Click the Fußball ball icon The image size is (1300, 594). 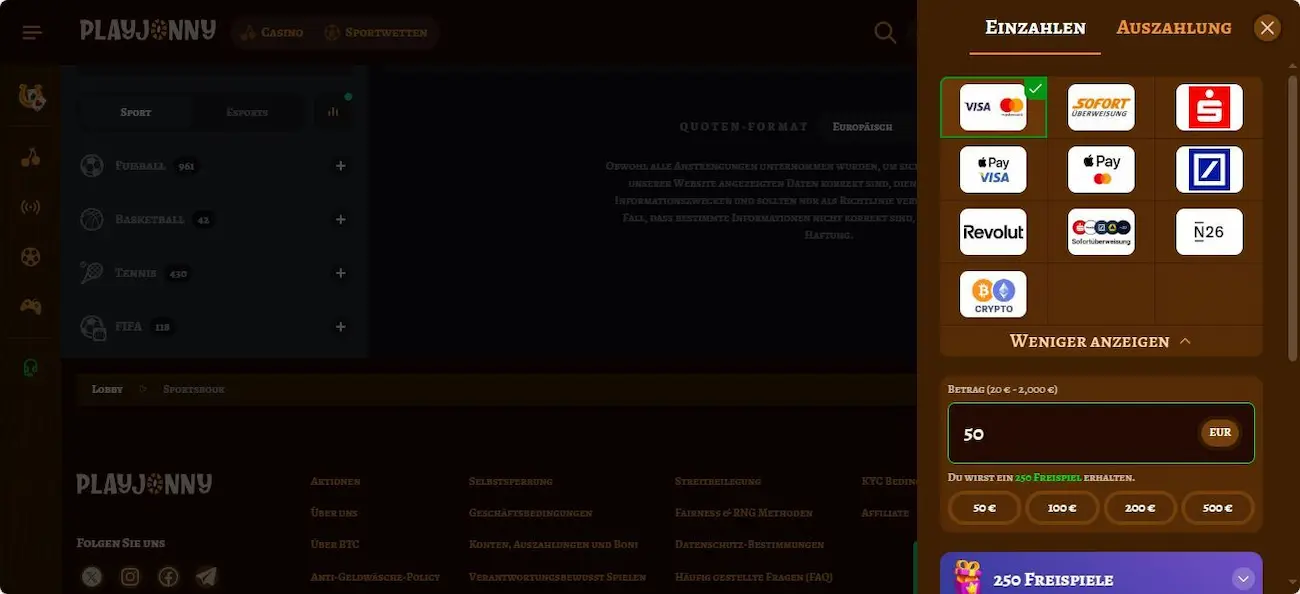click(92, 165)
